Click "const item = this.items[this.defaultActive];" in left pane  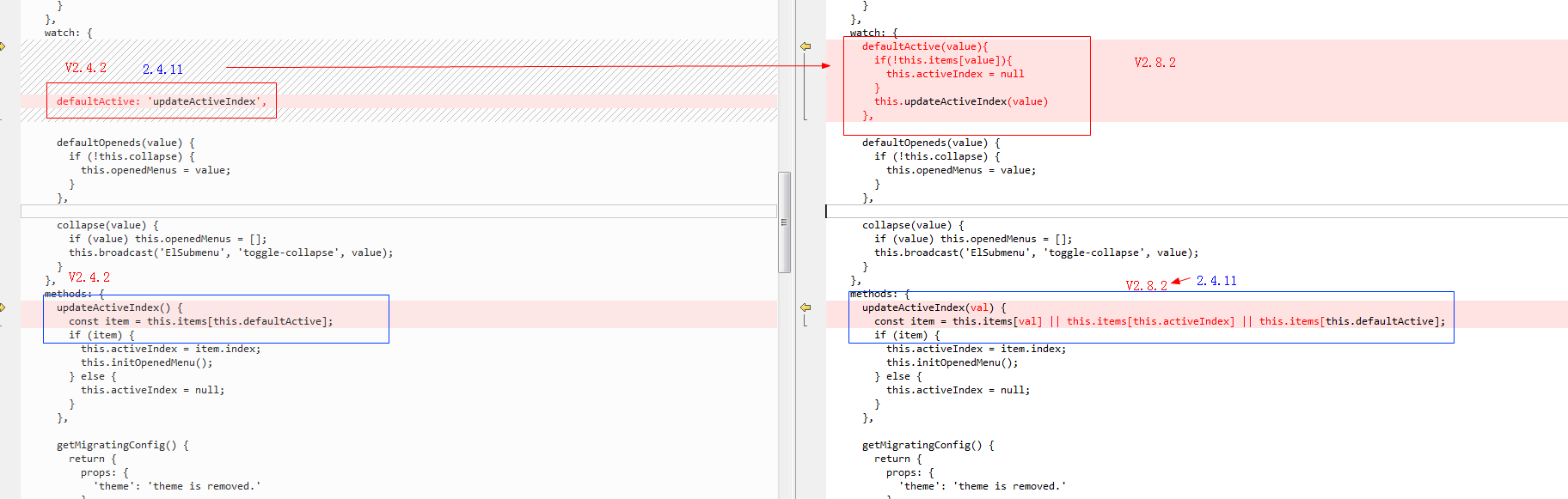201,321
